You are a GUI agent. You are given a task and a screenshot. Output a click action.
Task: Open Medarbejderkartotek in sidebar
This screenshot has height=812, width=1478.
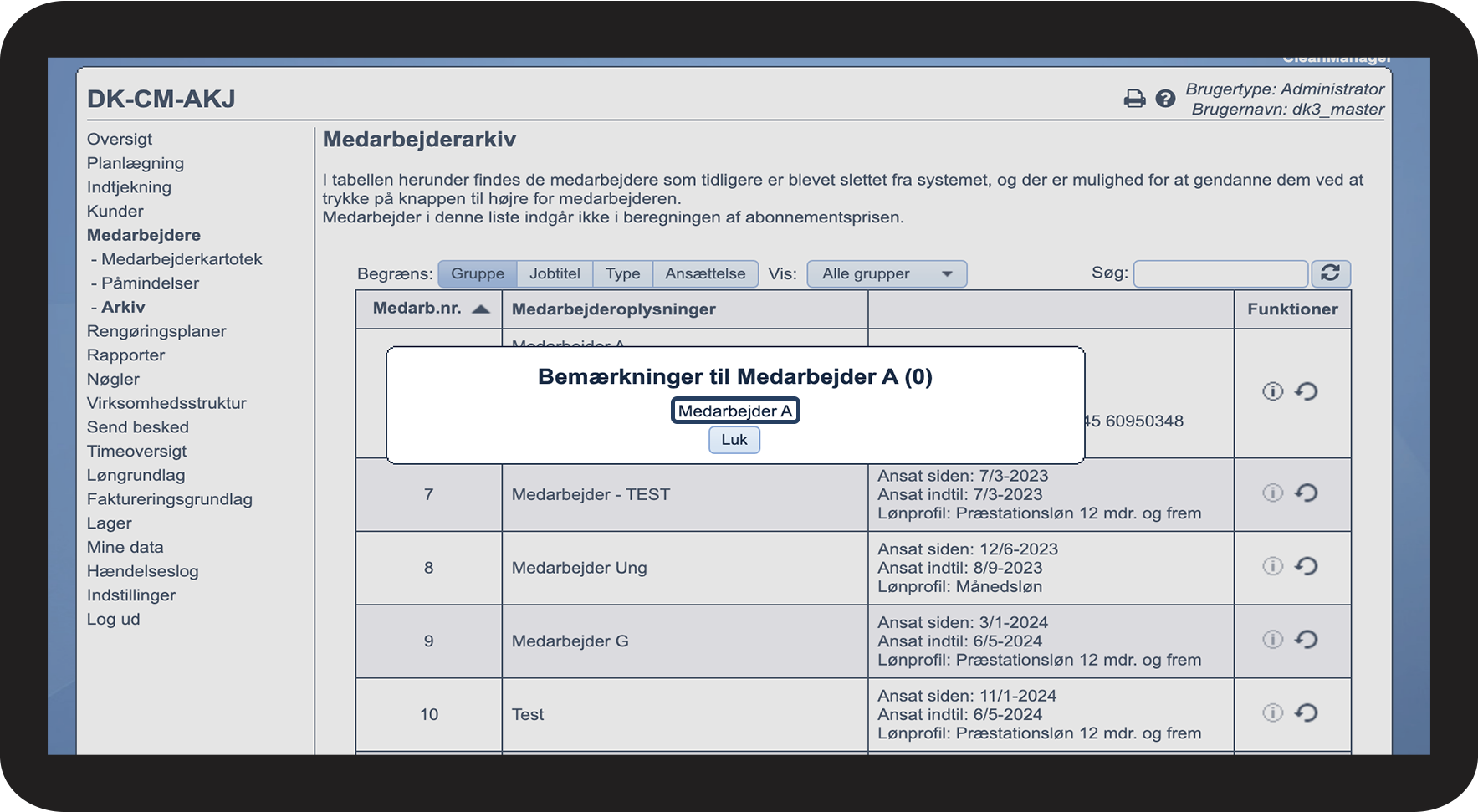182,259
